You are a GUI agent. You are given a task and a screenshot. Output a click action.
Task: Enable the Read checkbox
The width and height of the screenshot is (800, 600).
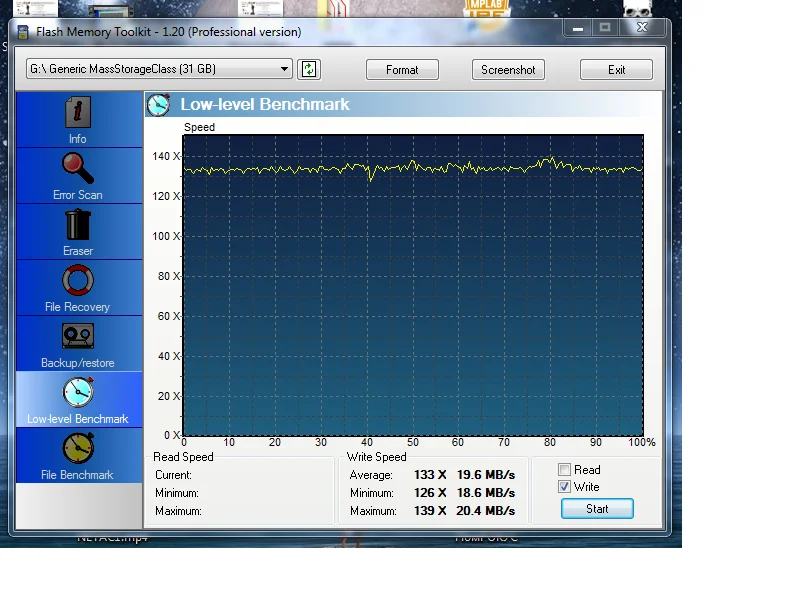[x=564, y=469]
